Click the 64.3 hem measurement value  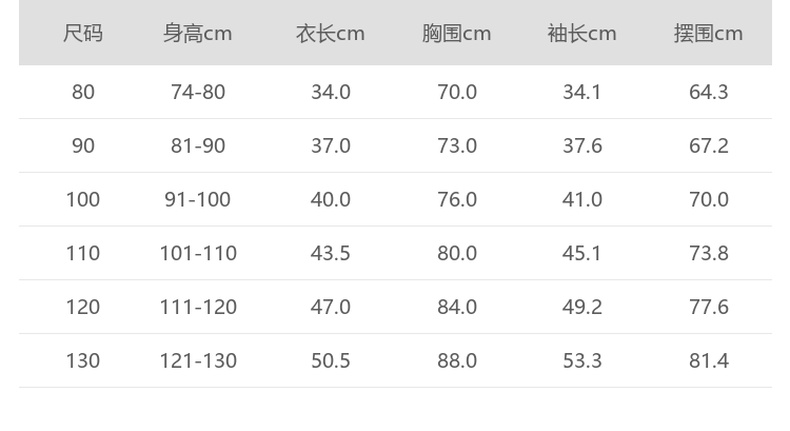[708, 92]
